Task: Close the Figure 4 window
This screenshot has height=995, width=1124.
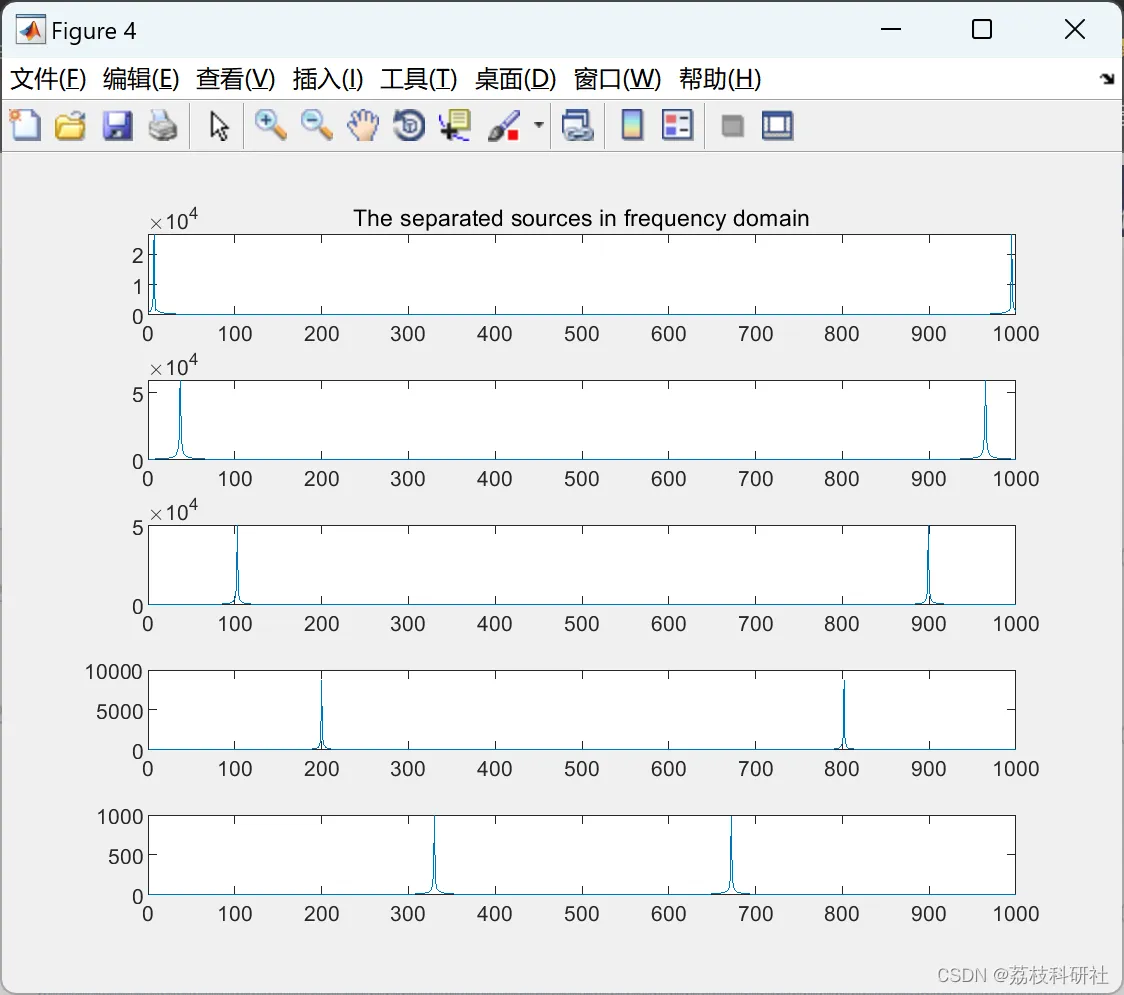Action: (x=1075, y=29)
